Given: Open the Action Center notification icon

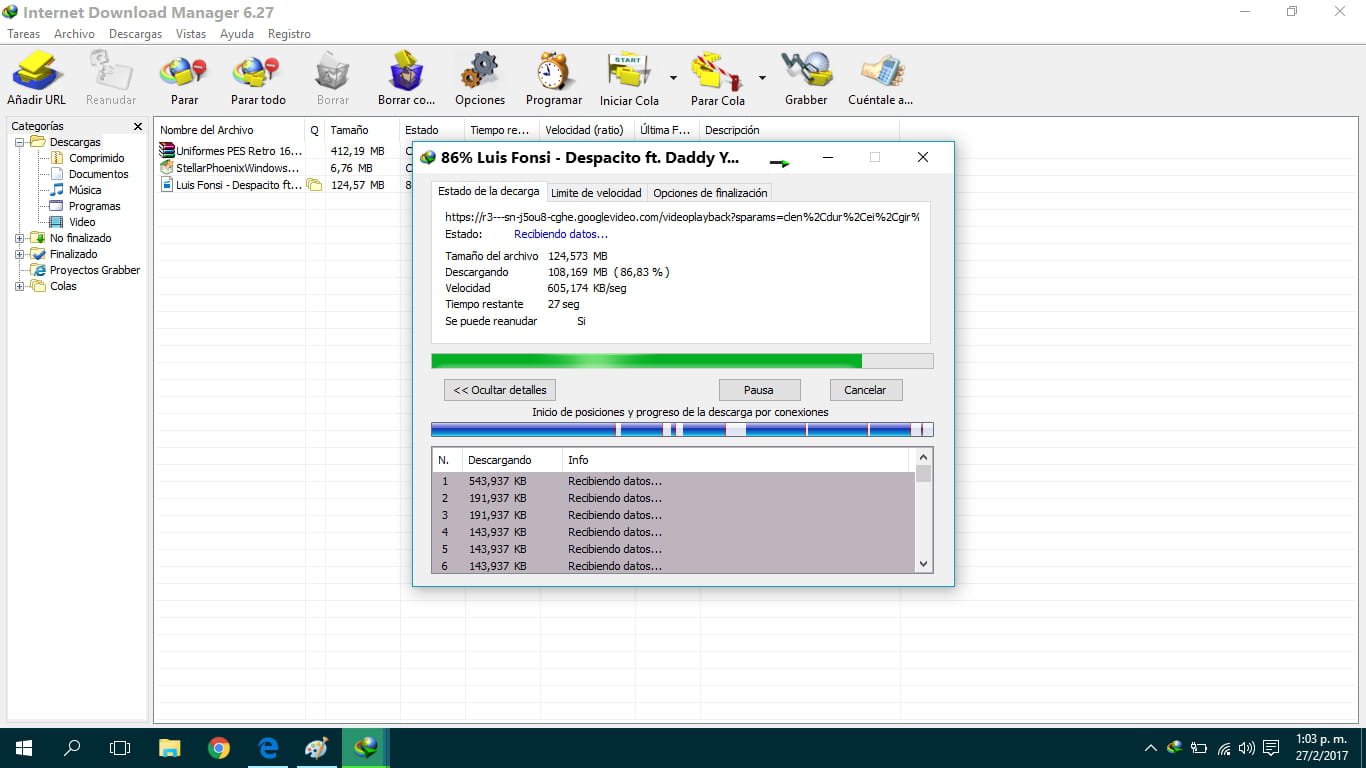Looking at the screenshot, I should [x=1271, y=748].
